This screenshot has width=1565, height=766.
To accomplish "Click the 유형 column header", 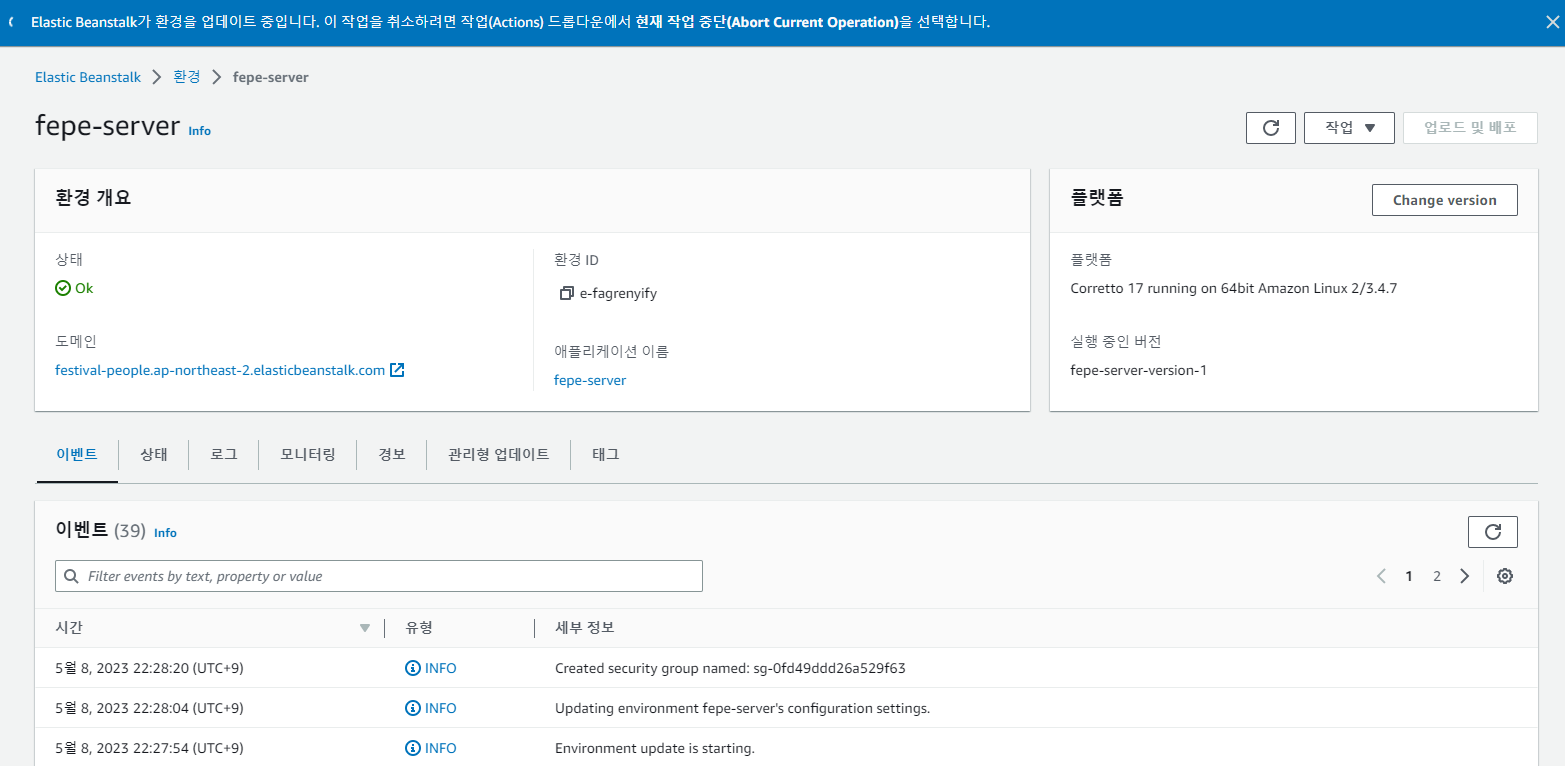I will point(419,628).
